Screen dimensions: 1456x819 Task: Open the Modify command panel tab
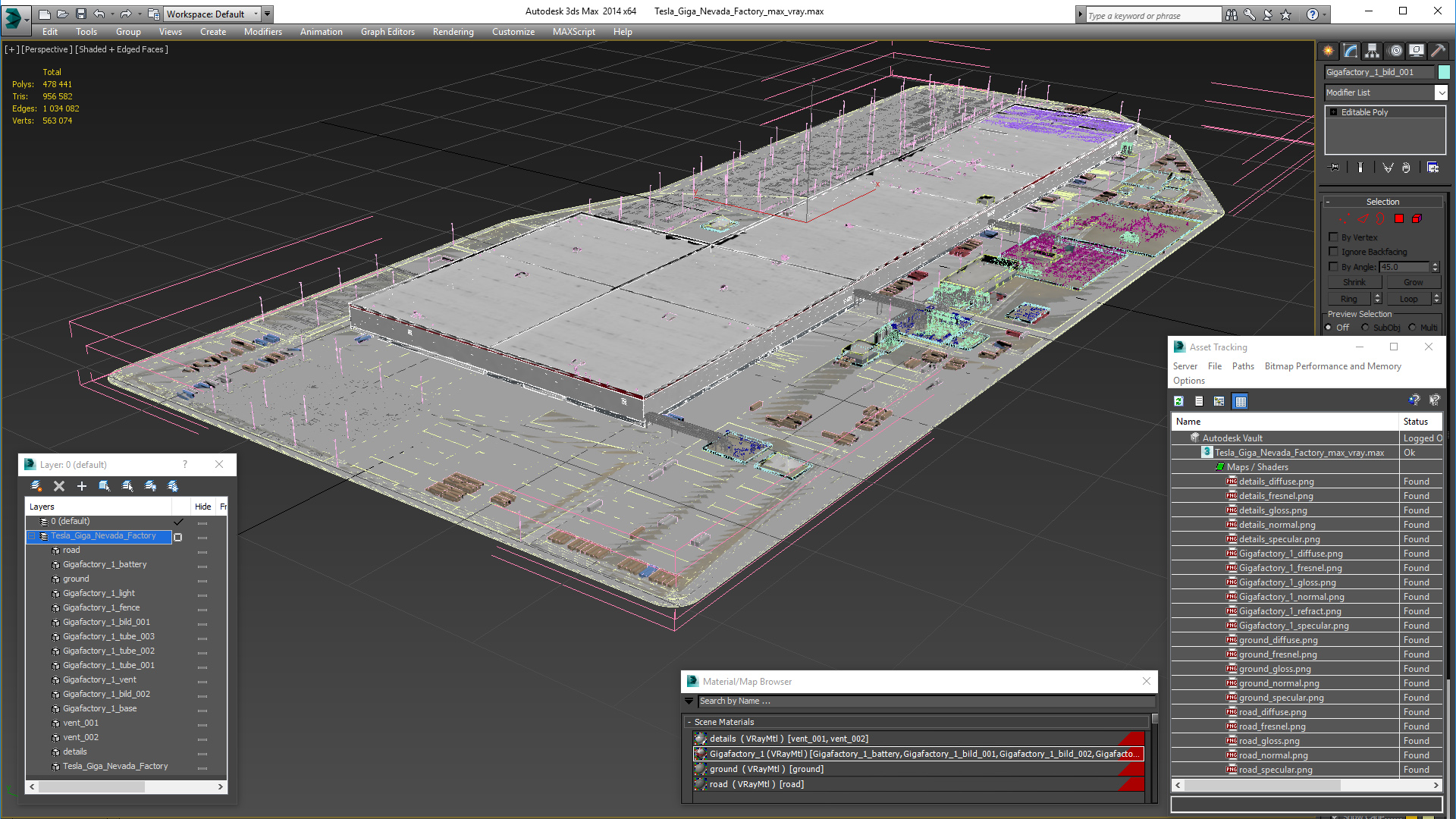click(x=1351, y=51)
